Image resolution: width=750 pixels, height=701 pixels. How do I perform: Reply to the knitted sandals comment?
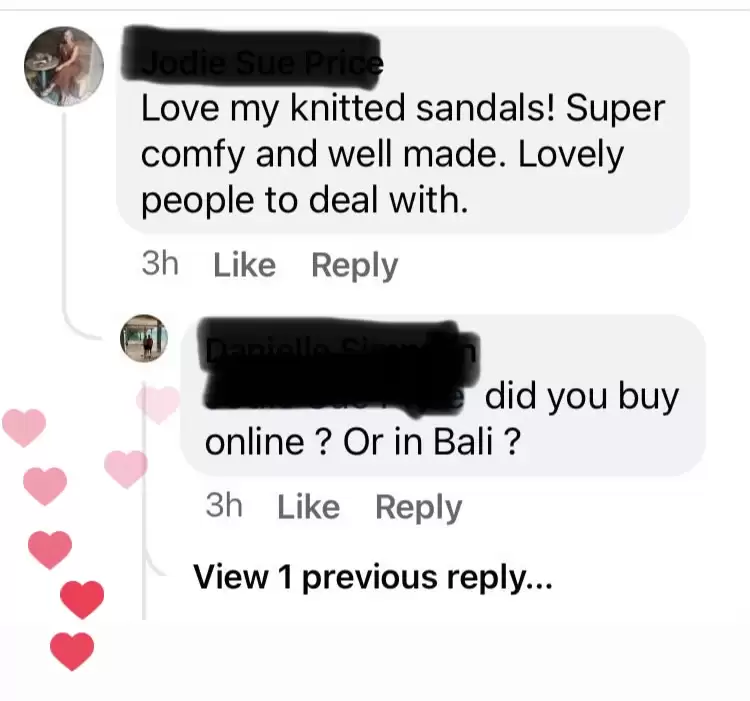(354, 266)
